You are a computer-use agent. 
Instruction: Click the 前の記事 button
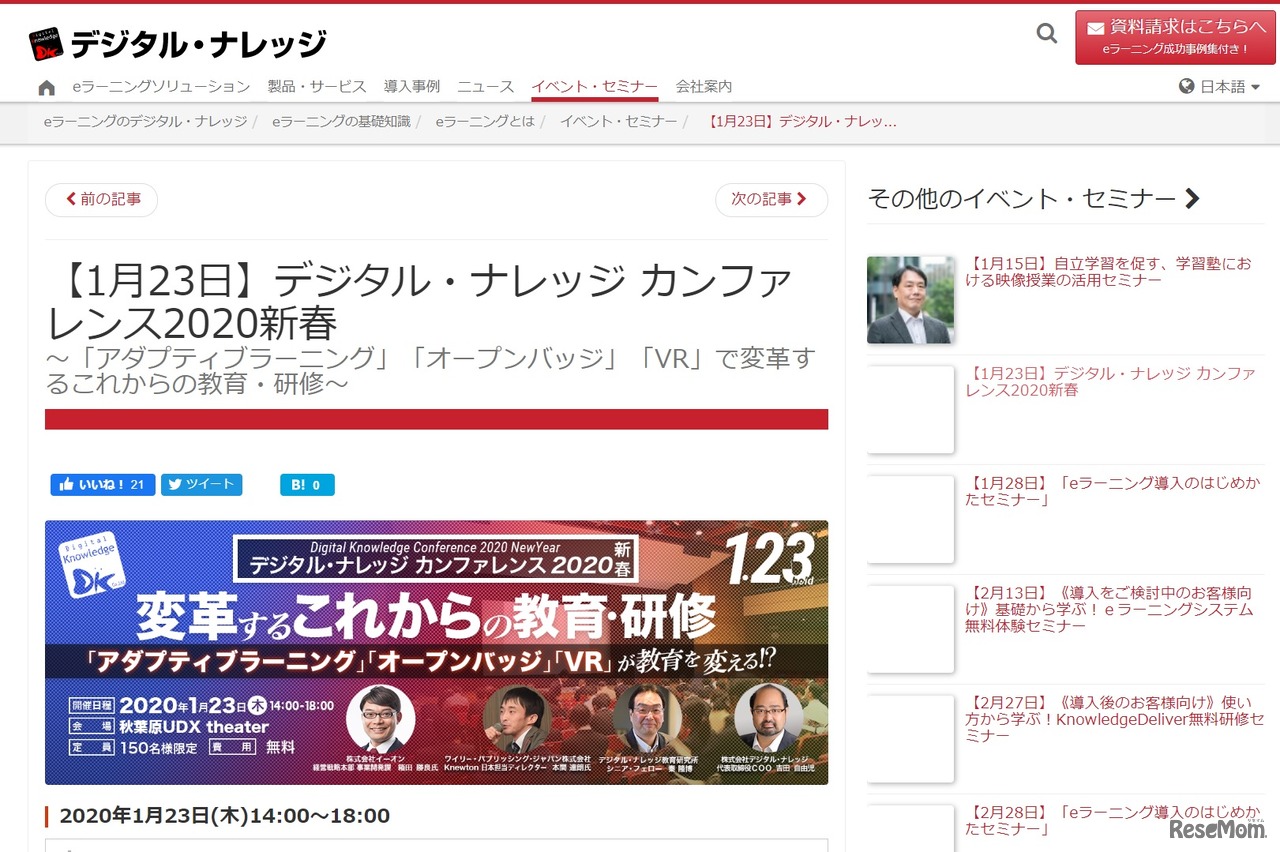(x=101, y=199)
